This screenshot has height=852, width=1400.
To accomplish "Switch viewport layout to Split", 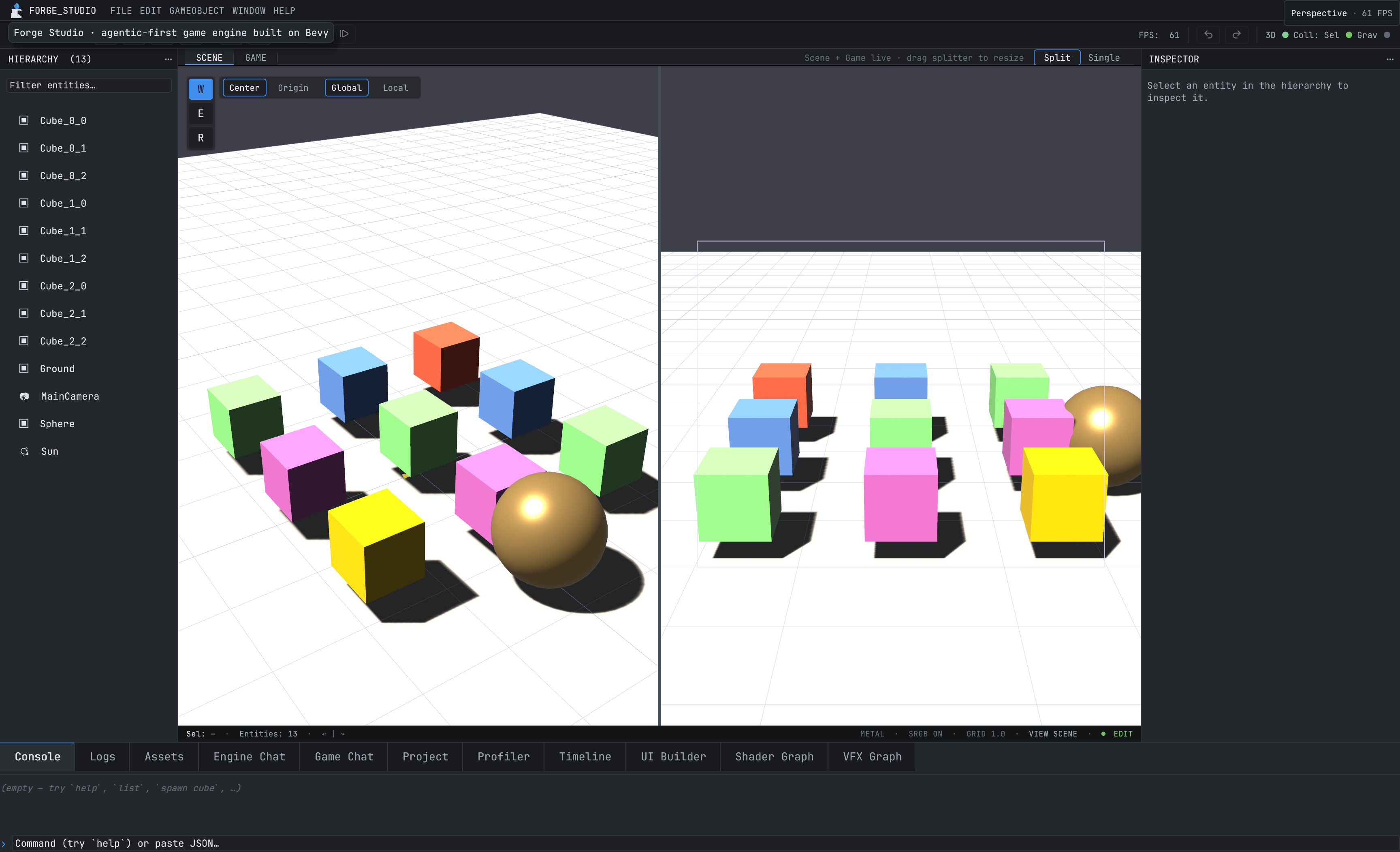I will [x=1057, y=58].
